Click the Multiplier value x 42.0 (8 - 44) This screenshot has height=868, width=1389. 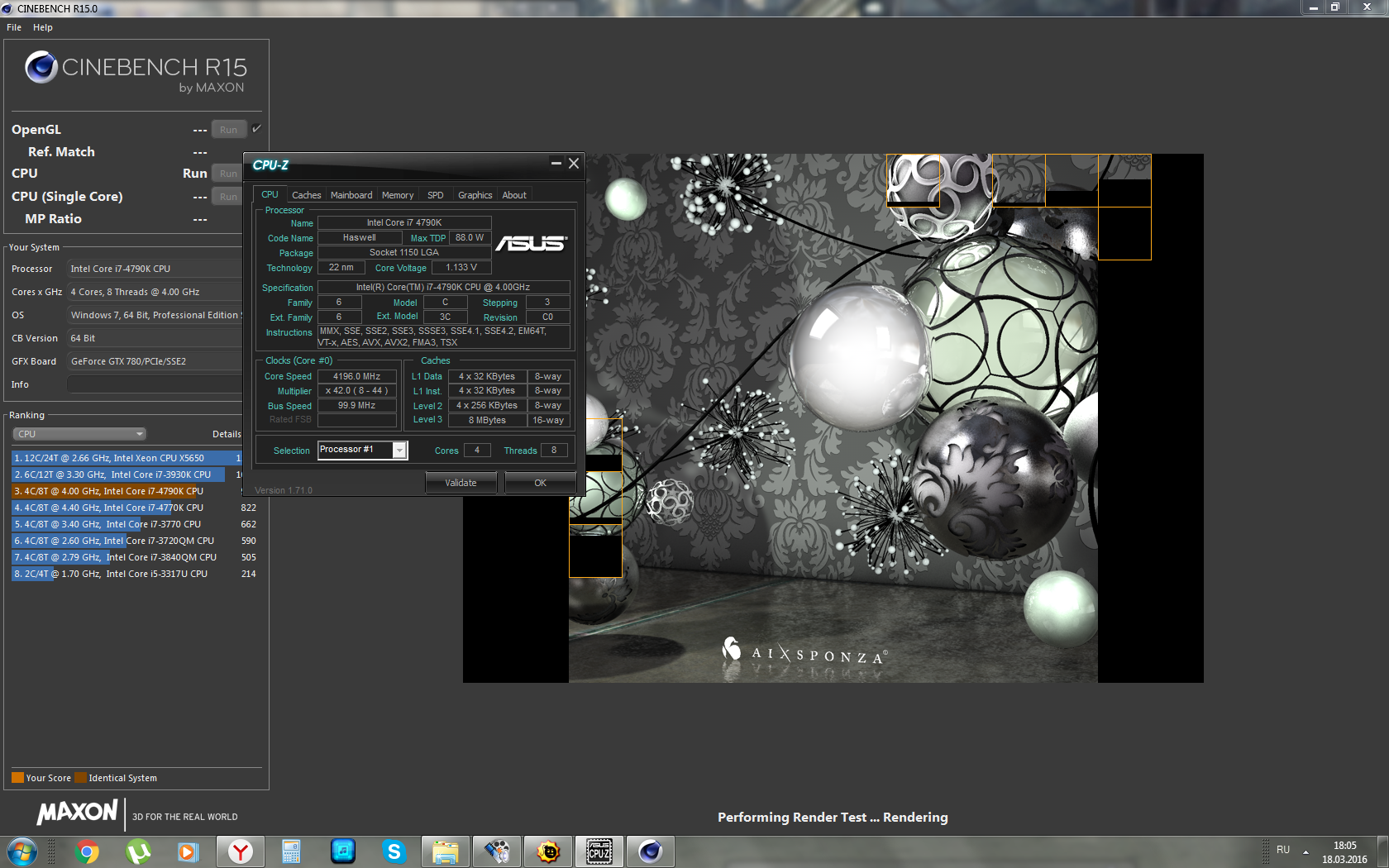coord(356,391)
